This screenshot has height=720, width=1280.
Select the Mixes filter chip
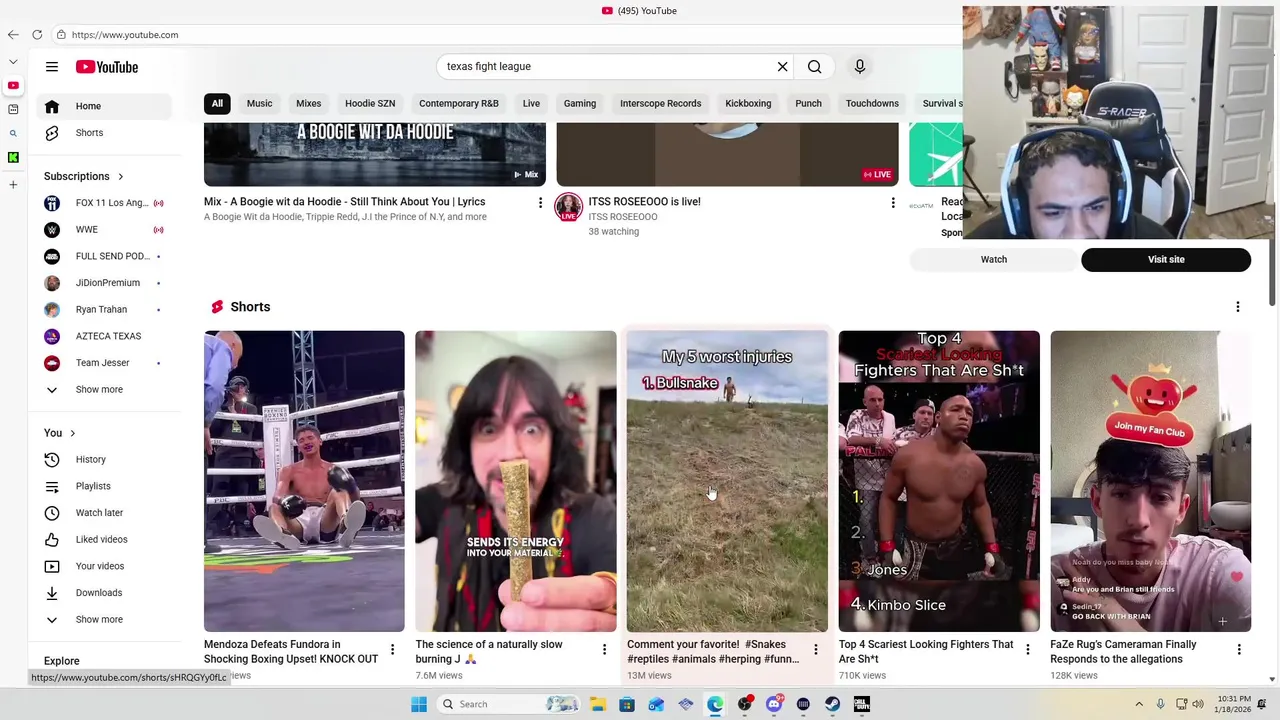(308, 103)
